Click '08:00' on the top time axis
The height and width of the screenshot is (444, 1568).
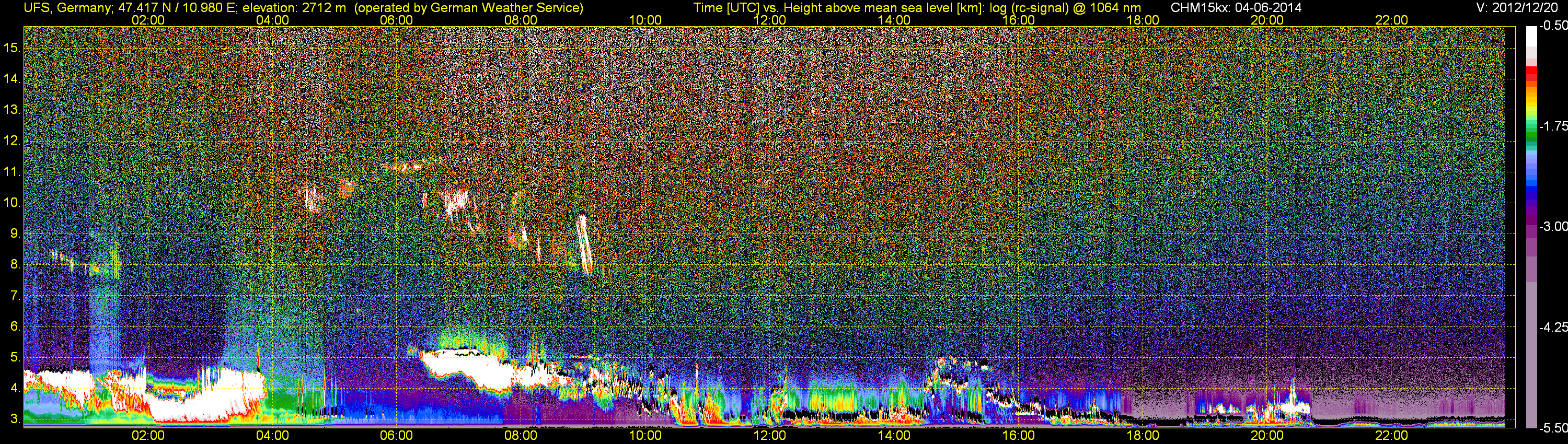point(521,20)
